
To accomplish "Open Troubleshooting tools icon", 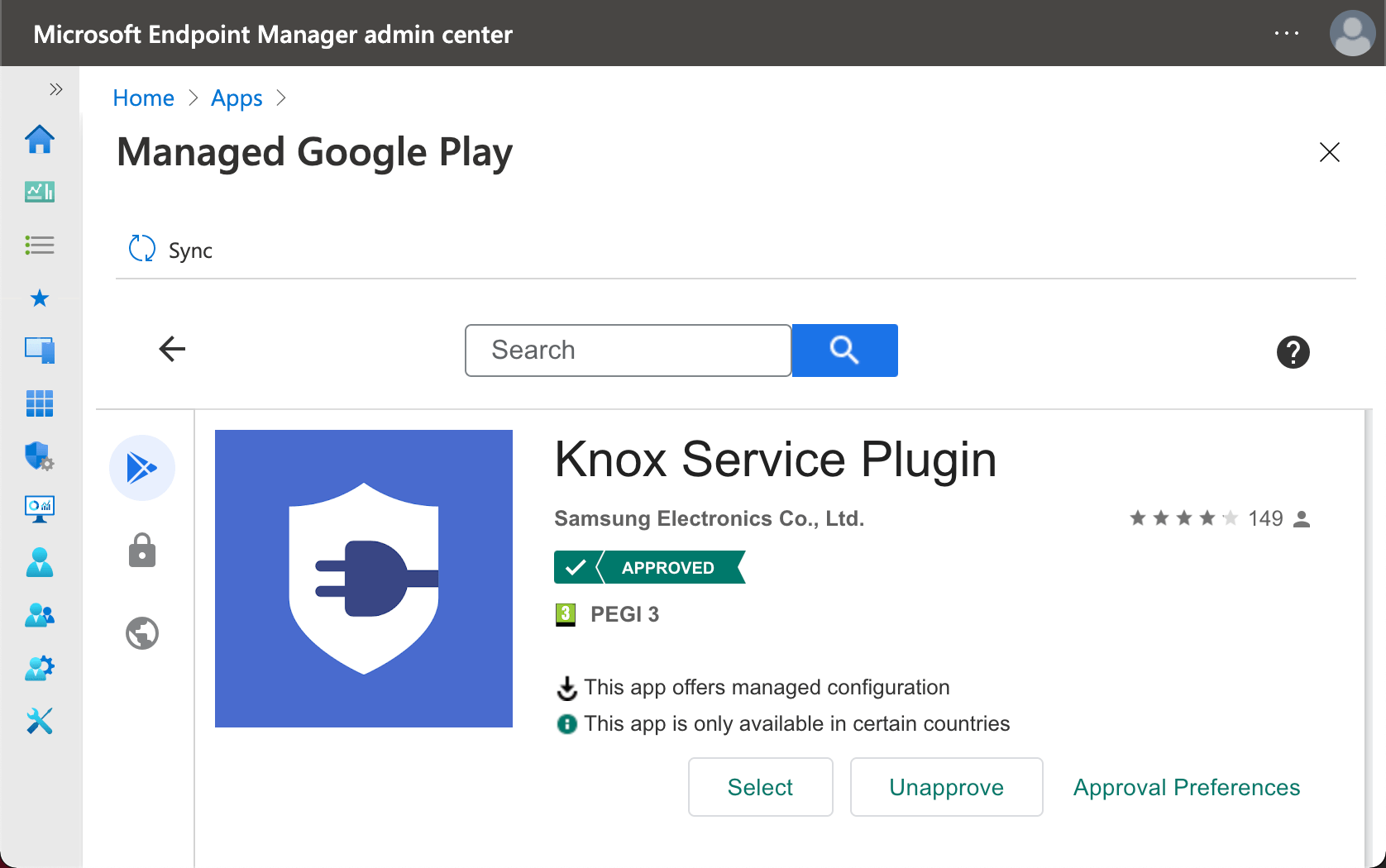I will click(40, 721).
